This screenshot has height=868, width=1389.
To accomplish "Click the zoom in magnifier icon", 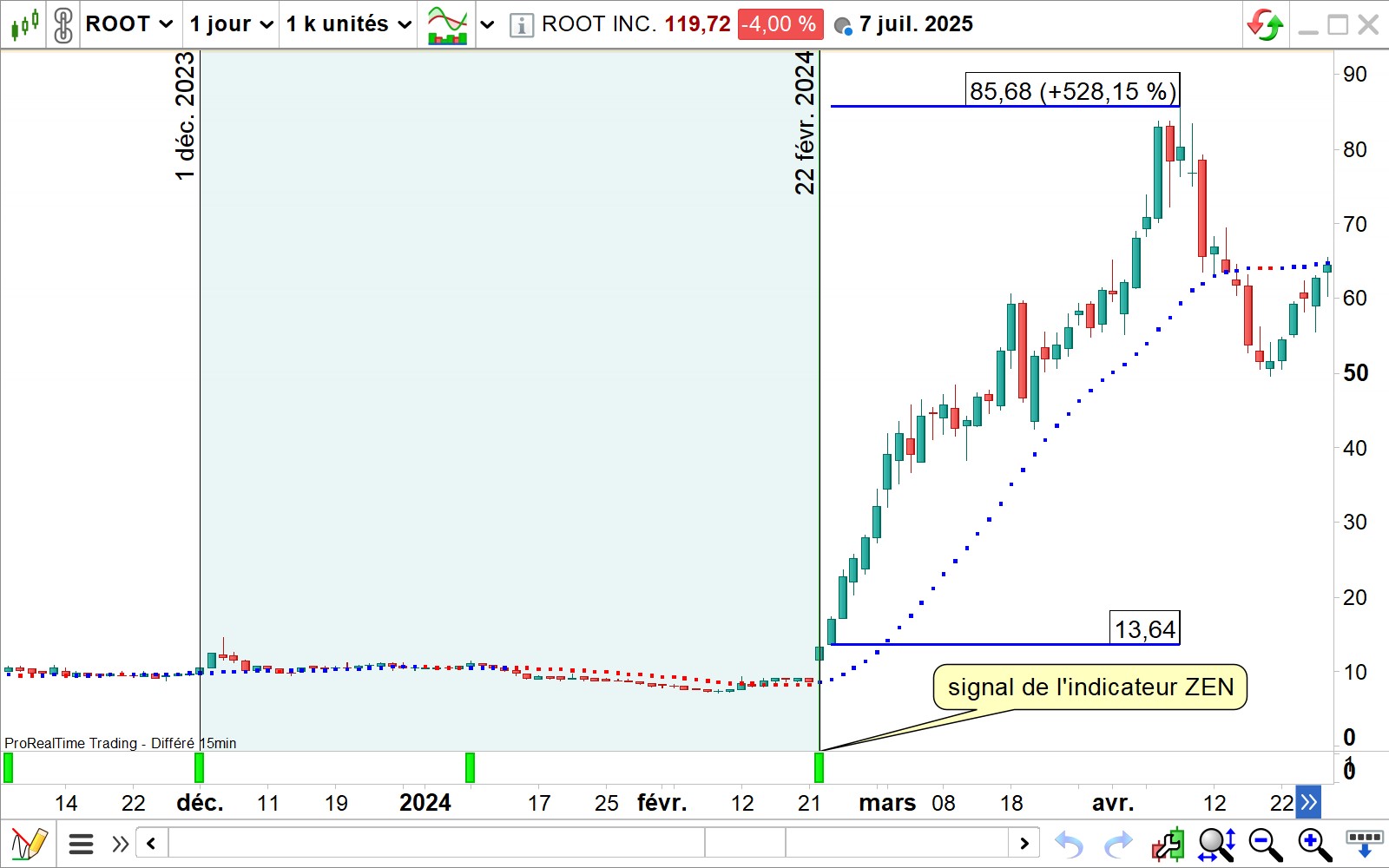I will coord(1314,844).
